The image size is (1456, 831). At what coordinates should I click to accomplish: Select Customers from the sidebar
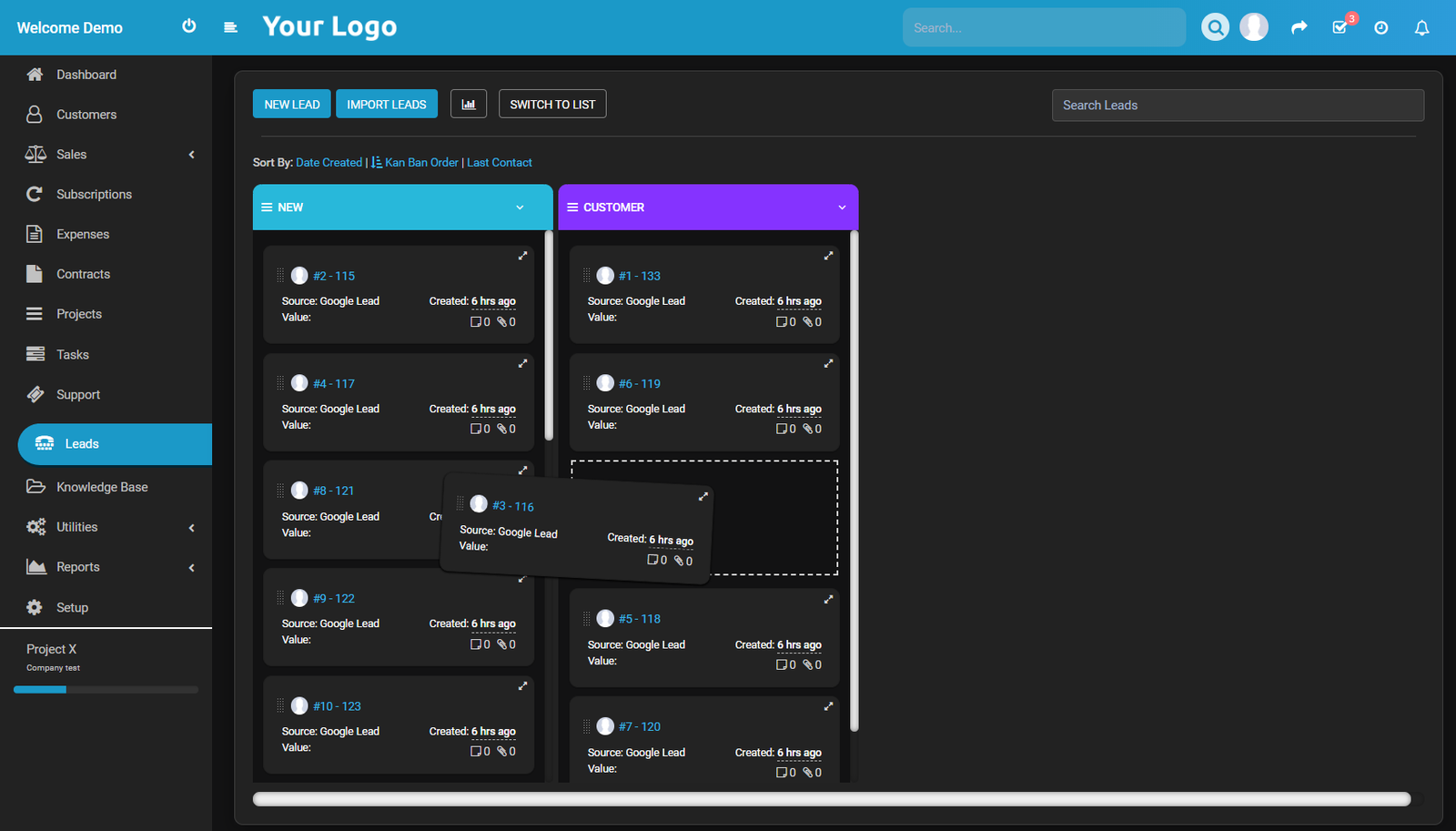(86, 114)
